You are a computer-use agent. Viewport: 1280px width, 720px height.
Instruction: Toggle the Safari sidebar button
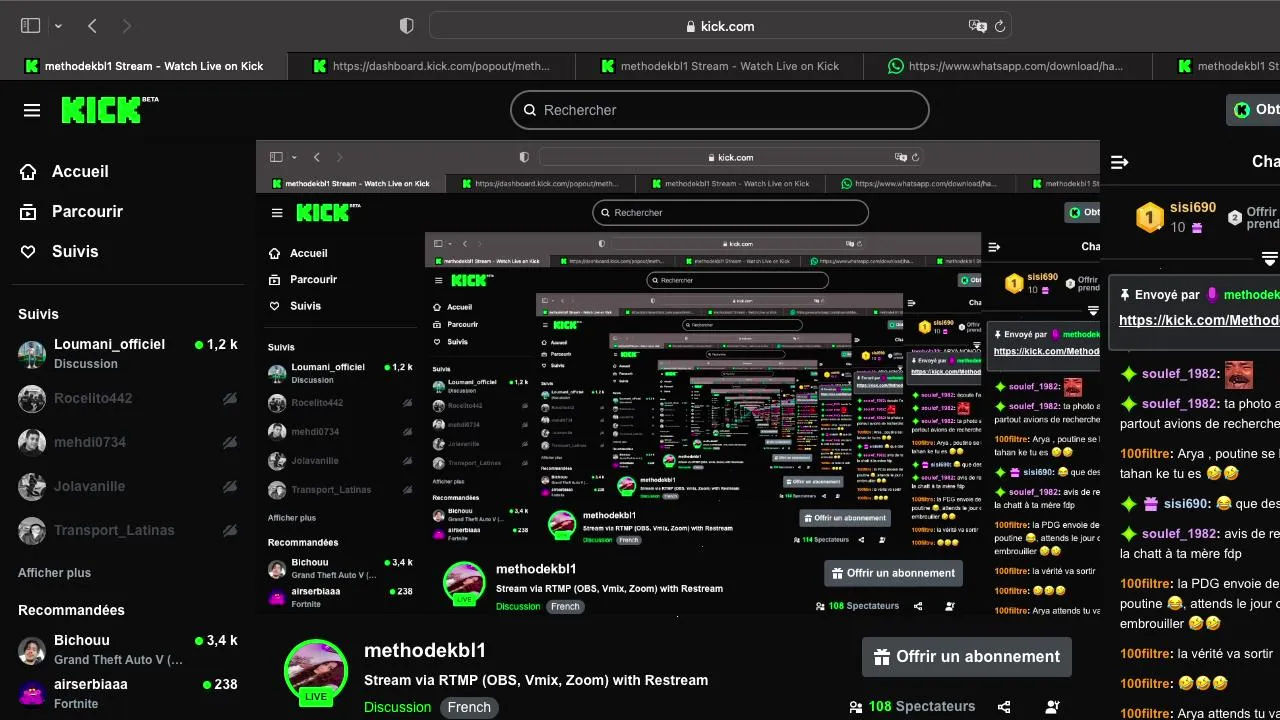click(x=30, y=26)
